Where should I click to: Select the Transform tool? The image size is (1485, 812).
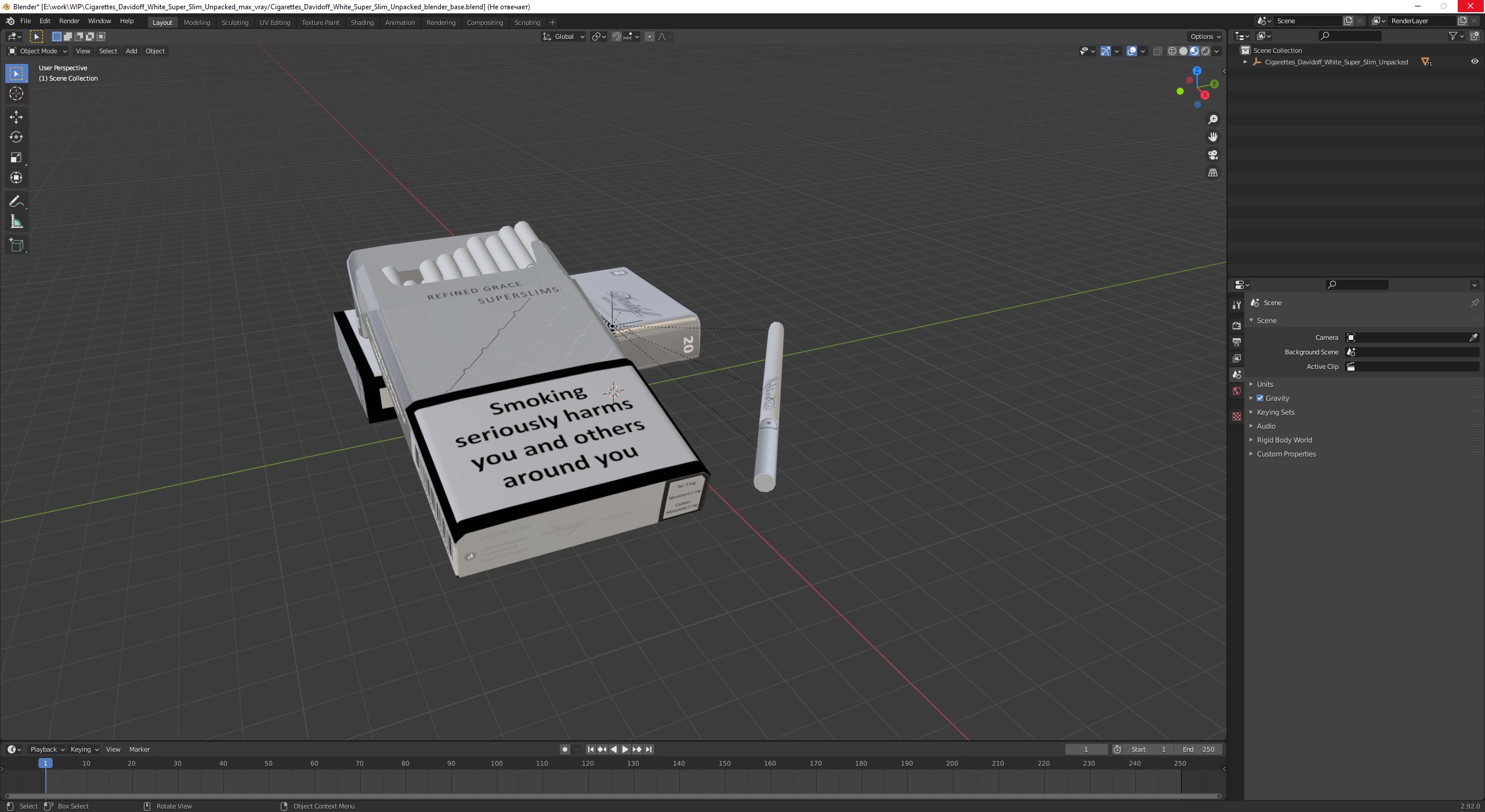click(16, 177)
